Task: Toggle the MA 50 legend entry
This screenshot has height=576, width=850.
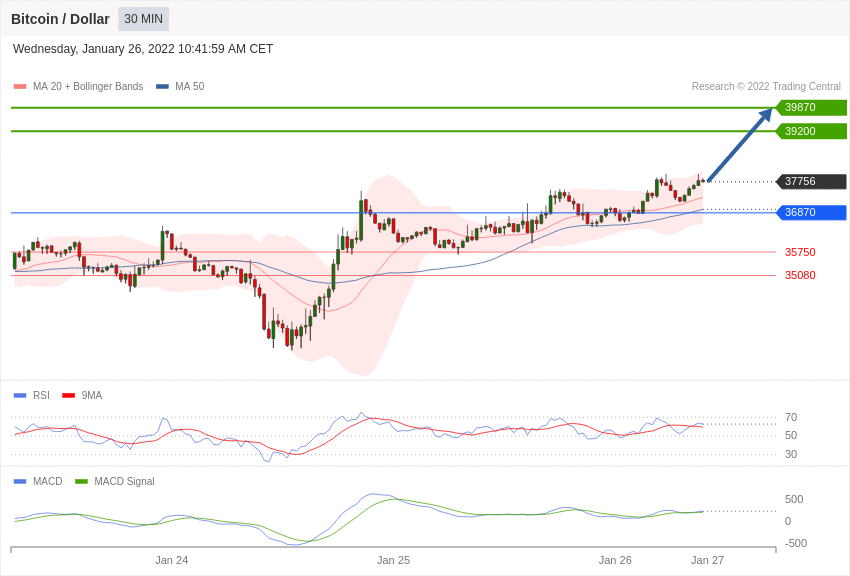Action: coord(180,86)
